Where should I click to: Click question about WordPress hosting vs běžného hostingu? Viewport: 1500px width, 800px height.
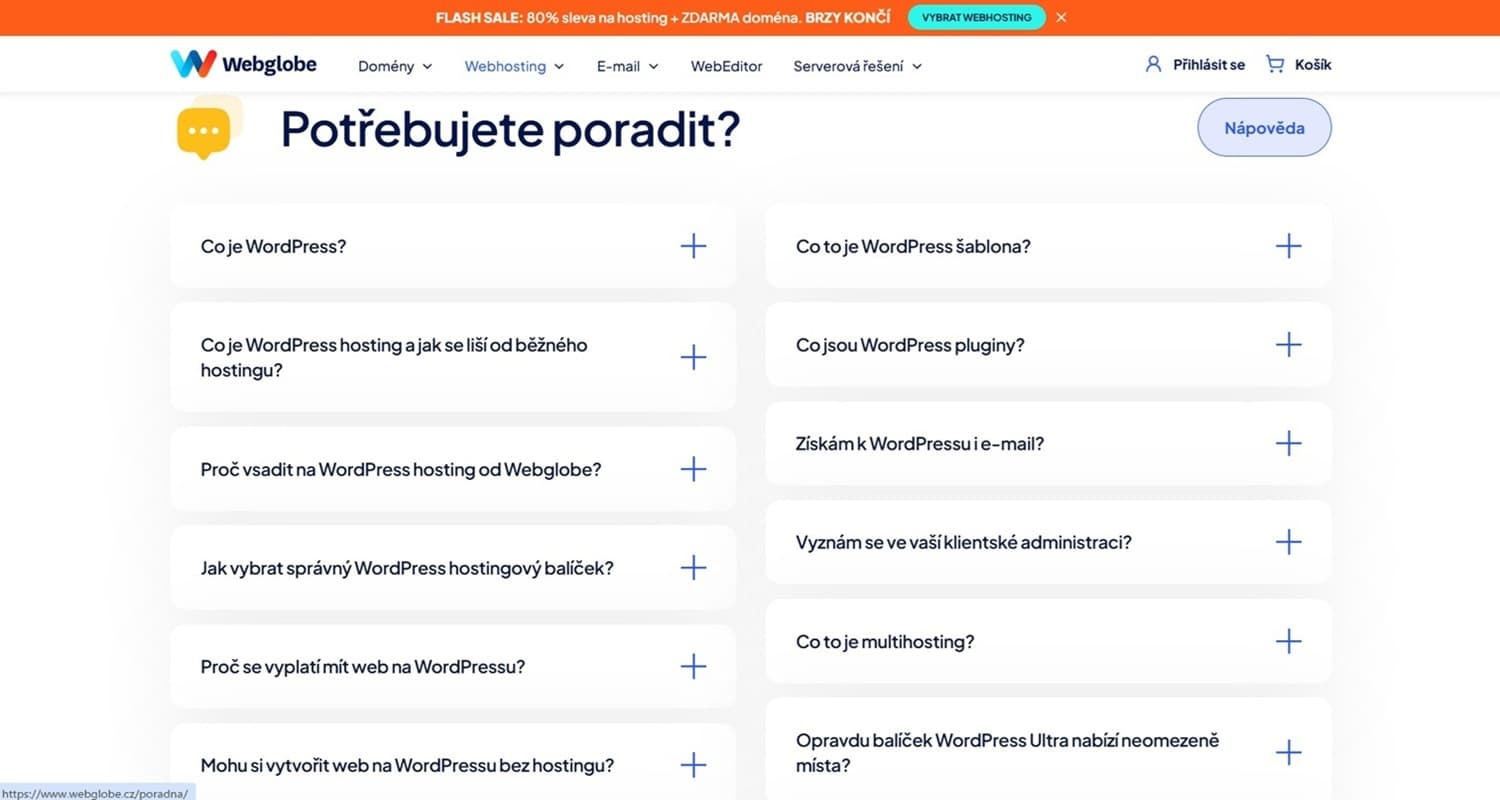pyautogui.click(x=394, y=357)
